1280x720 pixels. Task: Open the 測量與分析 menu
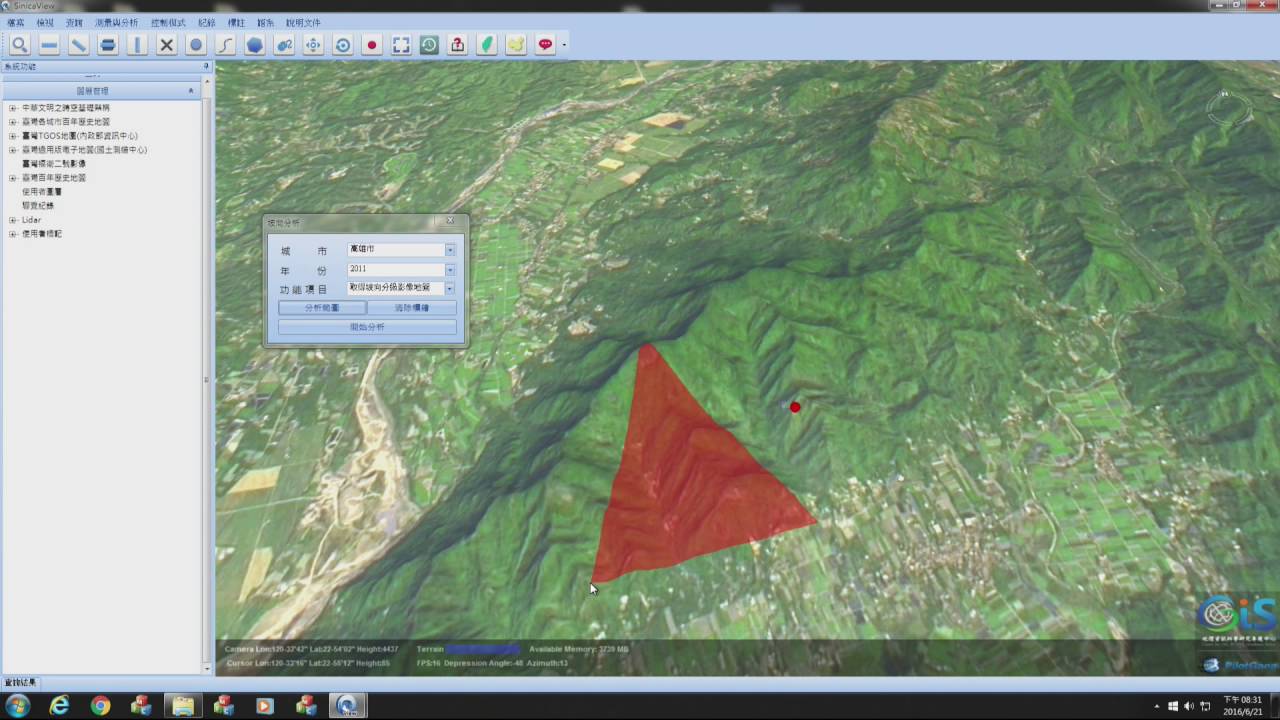click(x=117, y=22)
